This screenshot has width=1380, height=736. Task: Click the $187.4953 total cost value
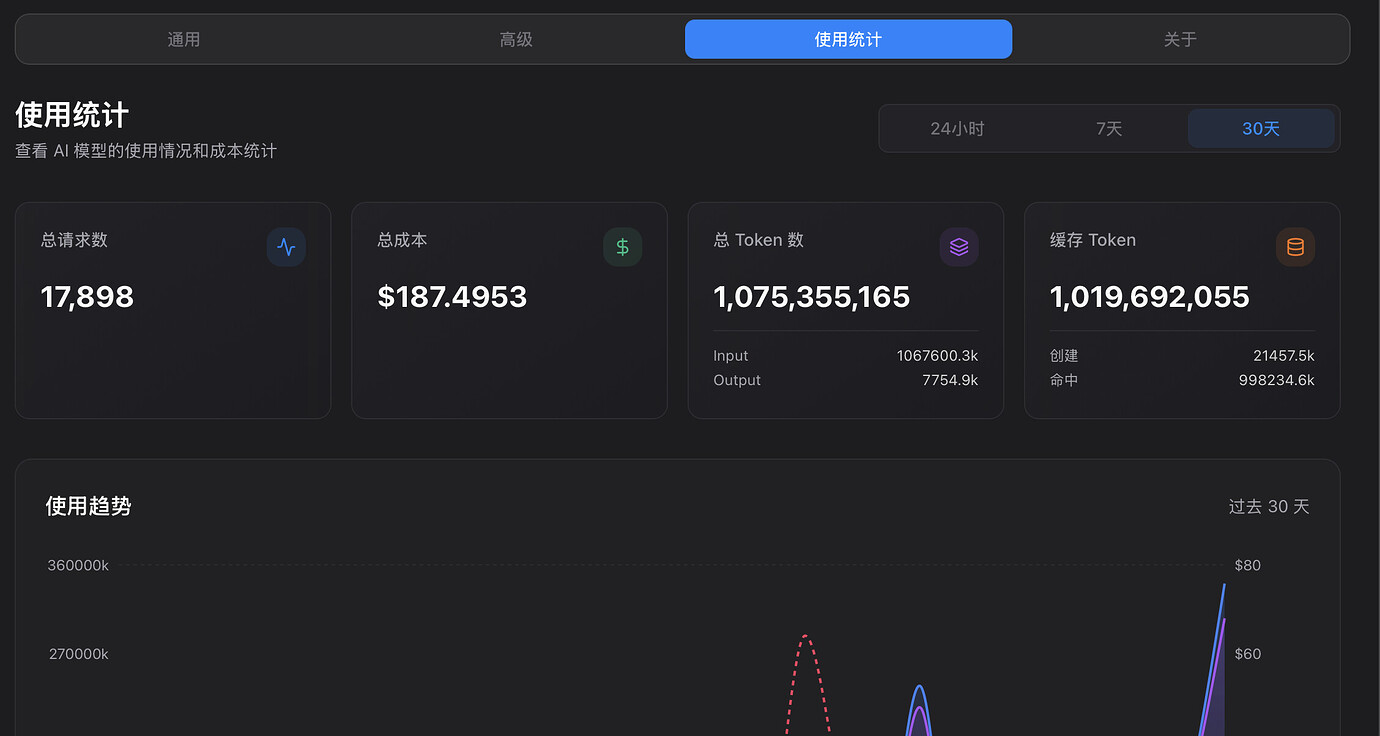point(452,297)
